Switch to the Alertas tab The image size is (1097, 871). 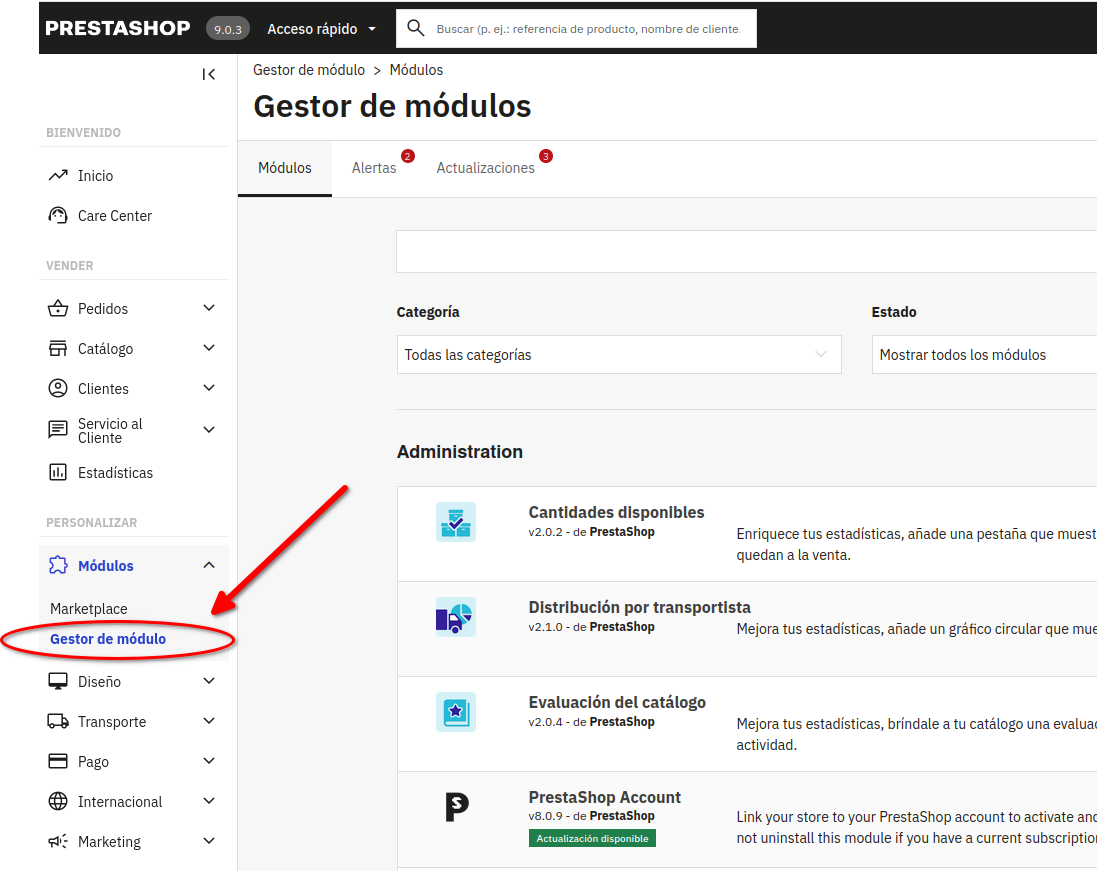[x=374, y=168]
